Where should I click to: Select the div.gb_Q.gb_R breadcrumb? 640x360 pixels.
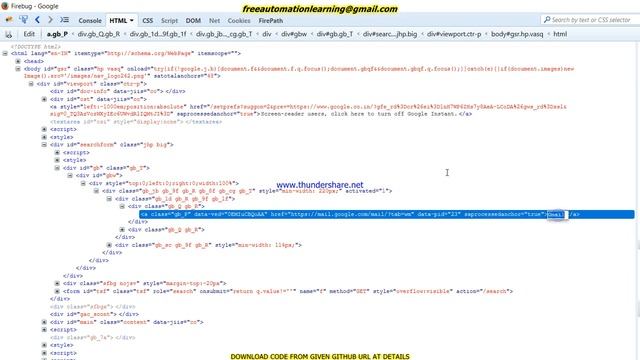pos(99,34)
